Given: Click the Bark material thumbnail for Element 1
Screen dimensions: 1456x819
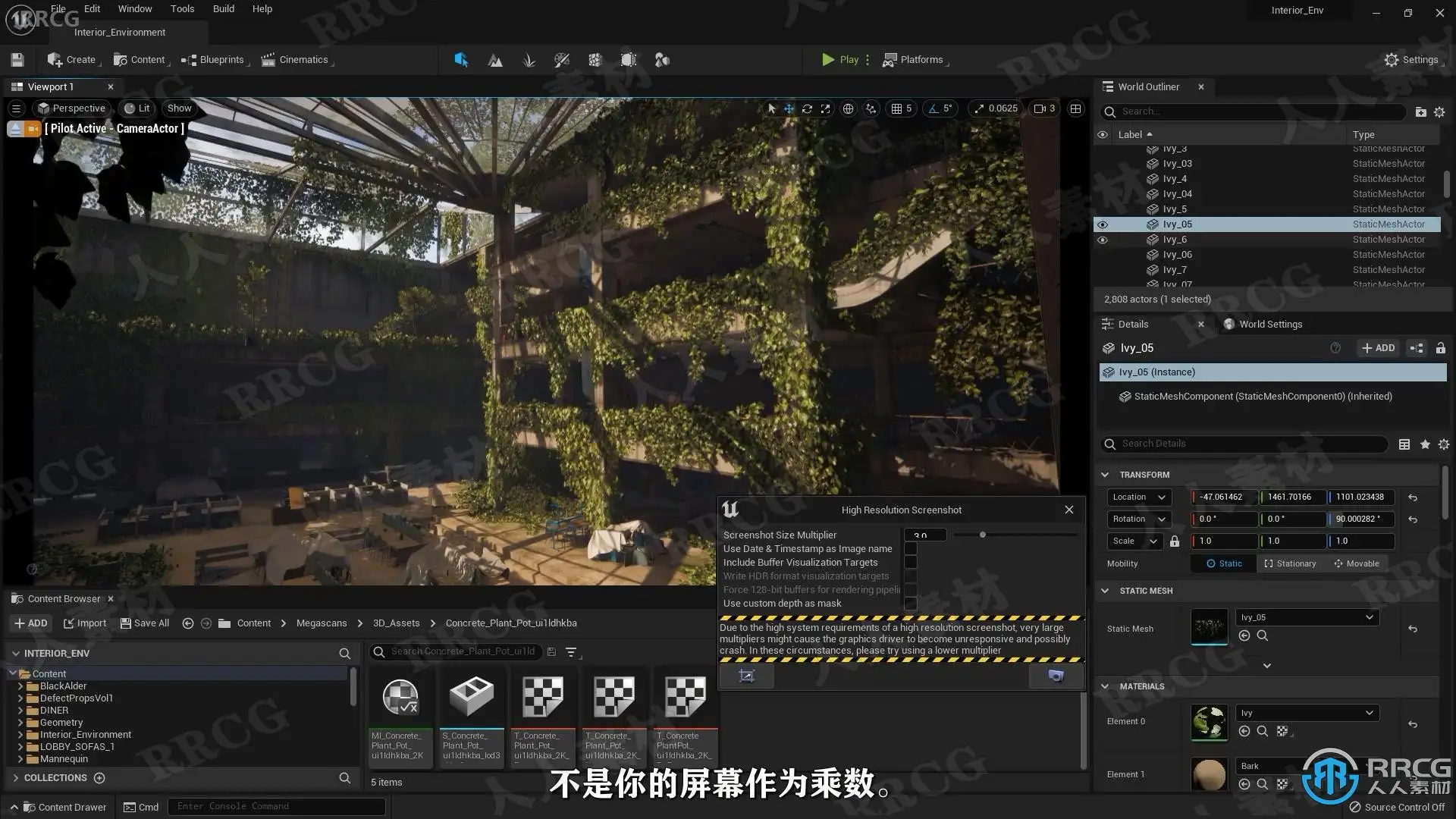Looking at the screenshot, I should pyautogui.click(x=1209, y=774).
